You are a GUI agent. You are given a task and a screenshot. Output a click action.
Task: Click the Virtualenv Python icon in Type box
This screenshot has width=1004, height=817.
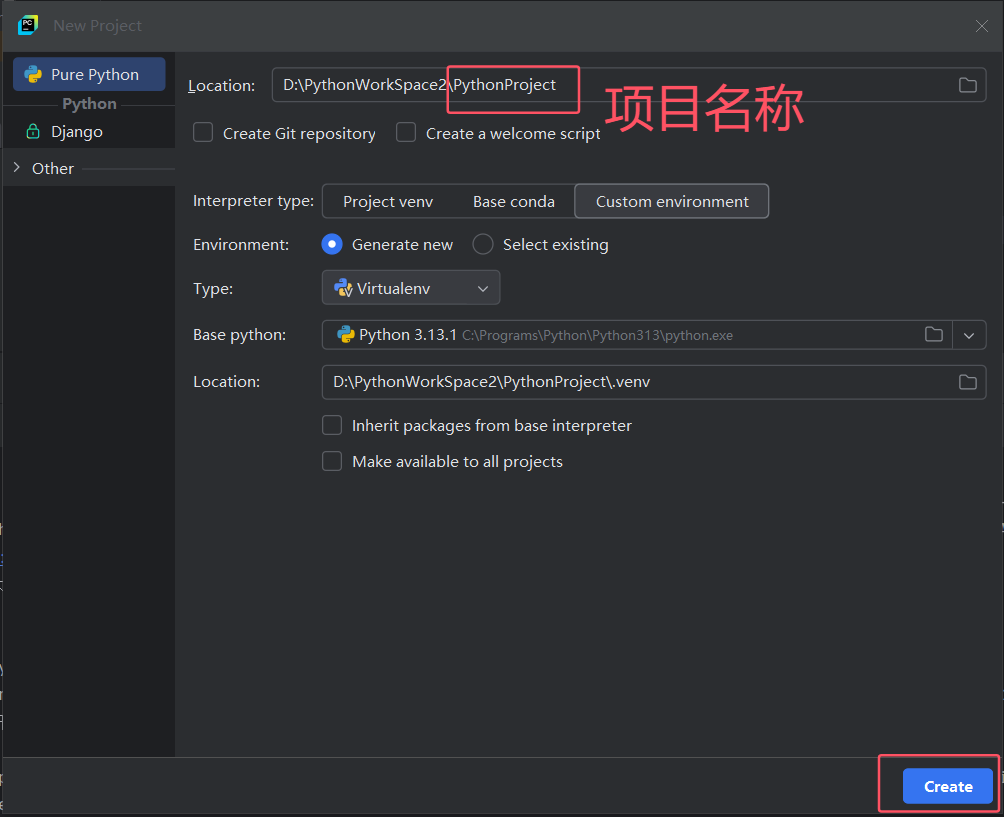(343, 288)
